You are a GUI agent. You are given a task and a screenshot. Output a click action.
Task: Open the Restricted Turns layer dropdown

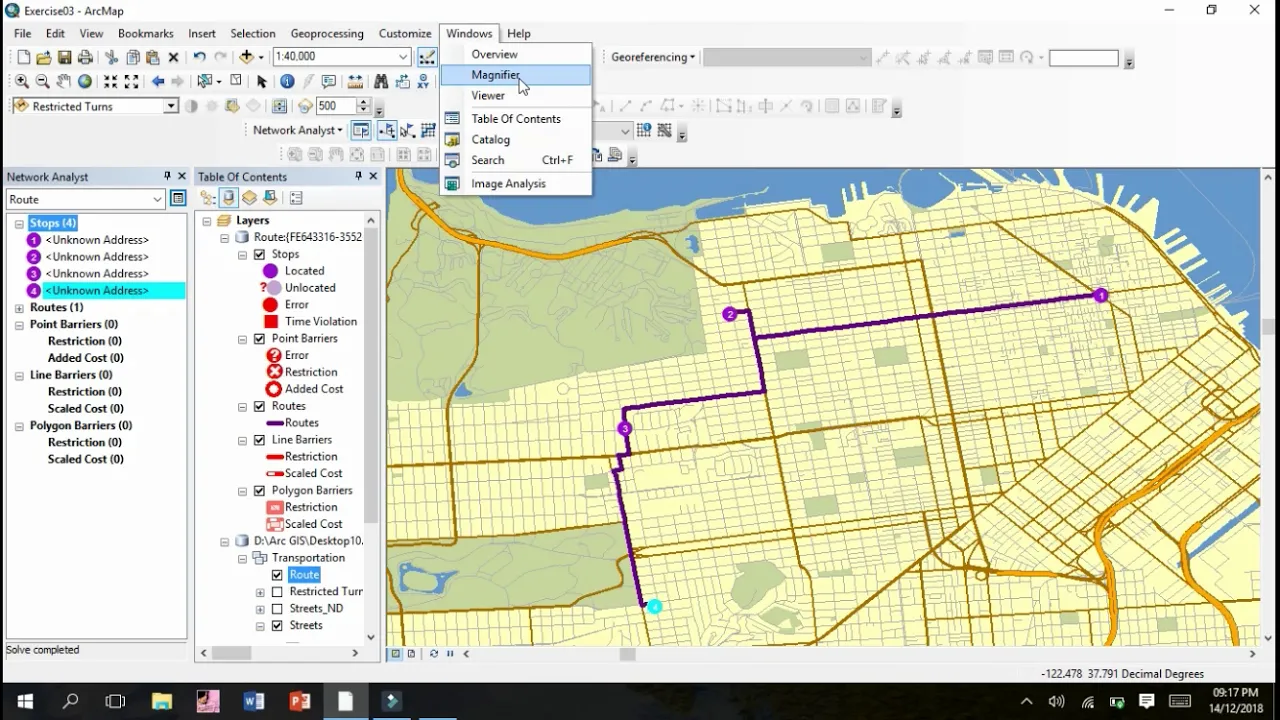171,106
